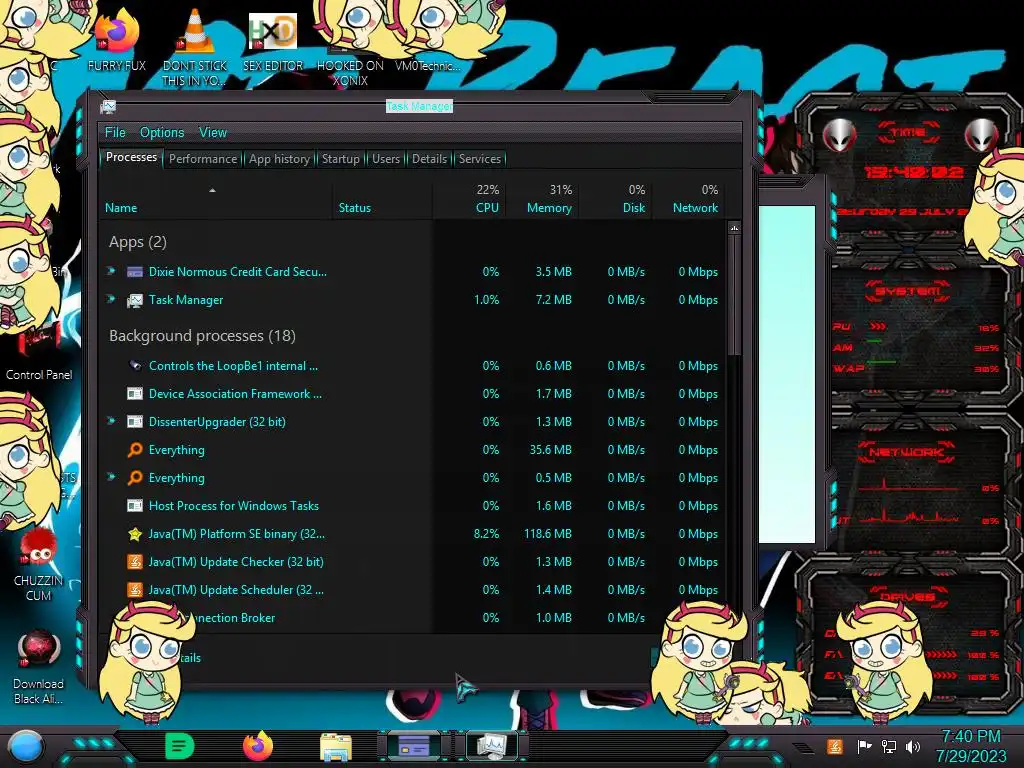This screenshot has width=1024, height=768.
Task: Click the Task Manager taskbar button
Action: (x=491, y=746)
